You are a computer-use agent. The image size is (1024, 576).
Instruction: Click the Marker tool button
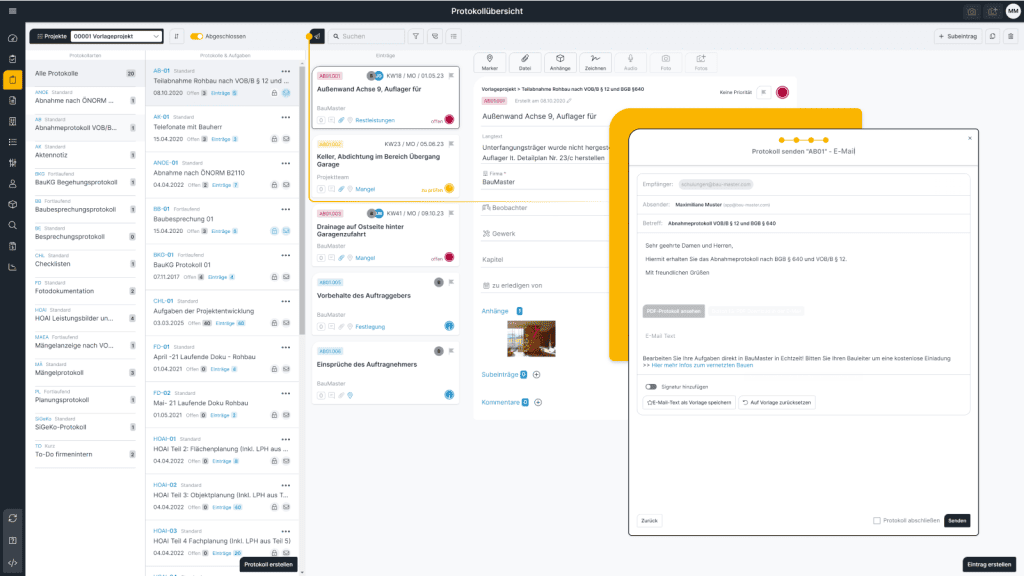pyautogui.click(x=489, y=62)
